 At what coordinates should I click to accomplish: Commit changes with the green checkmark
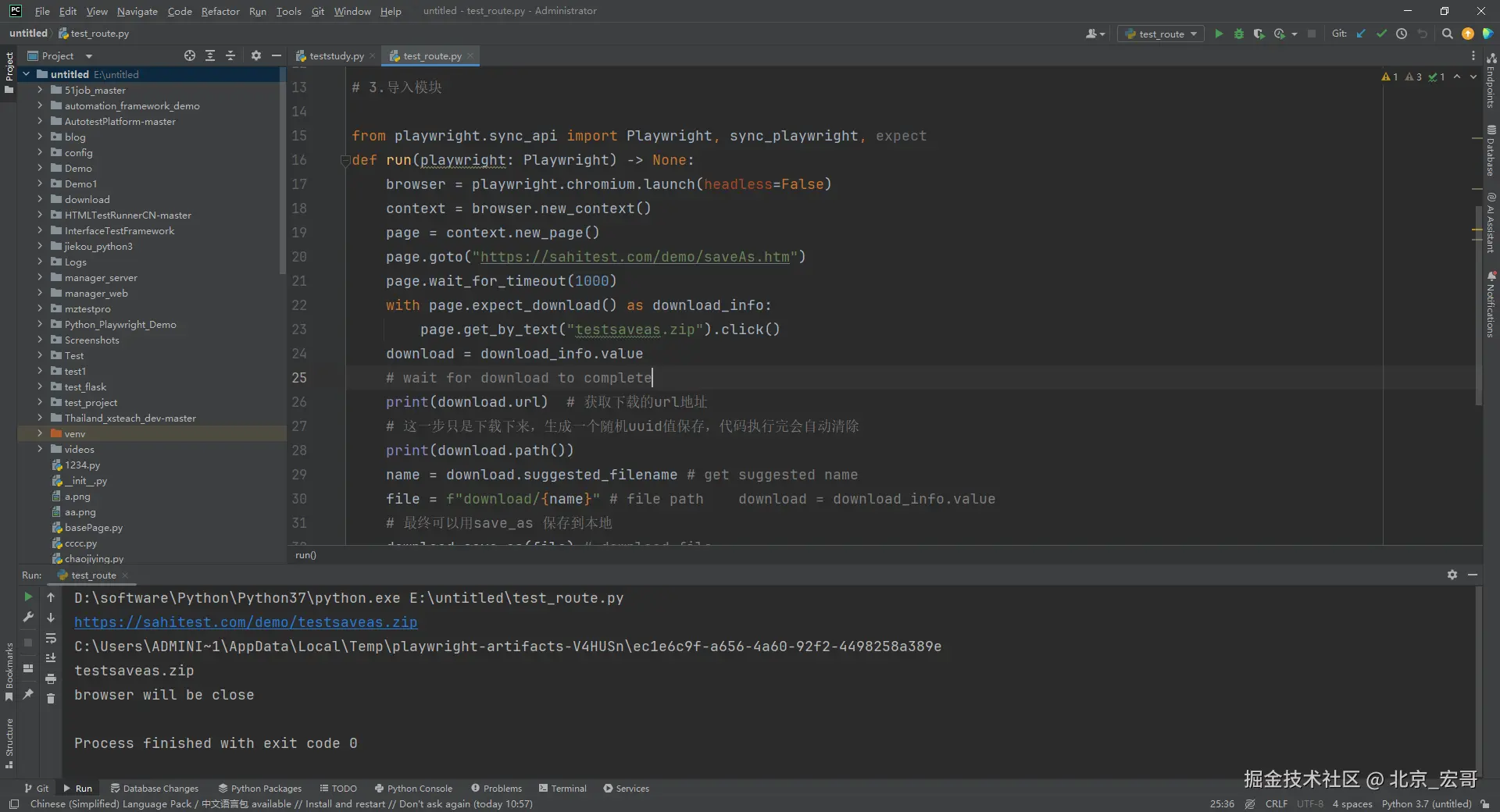[1381, 34]
